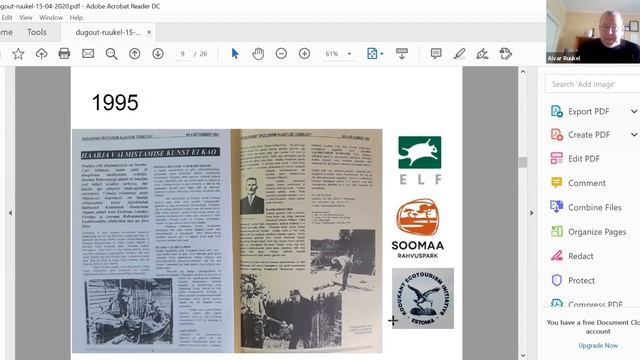Screen dimensions: 640x360
Task: Go to previous page up-arrow icon
Action: coord(135,53)
